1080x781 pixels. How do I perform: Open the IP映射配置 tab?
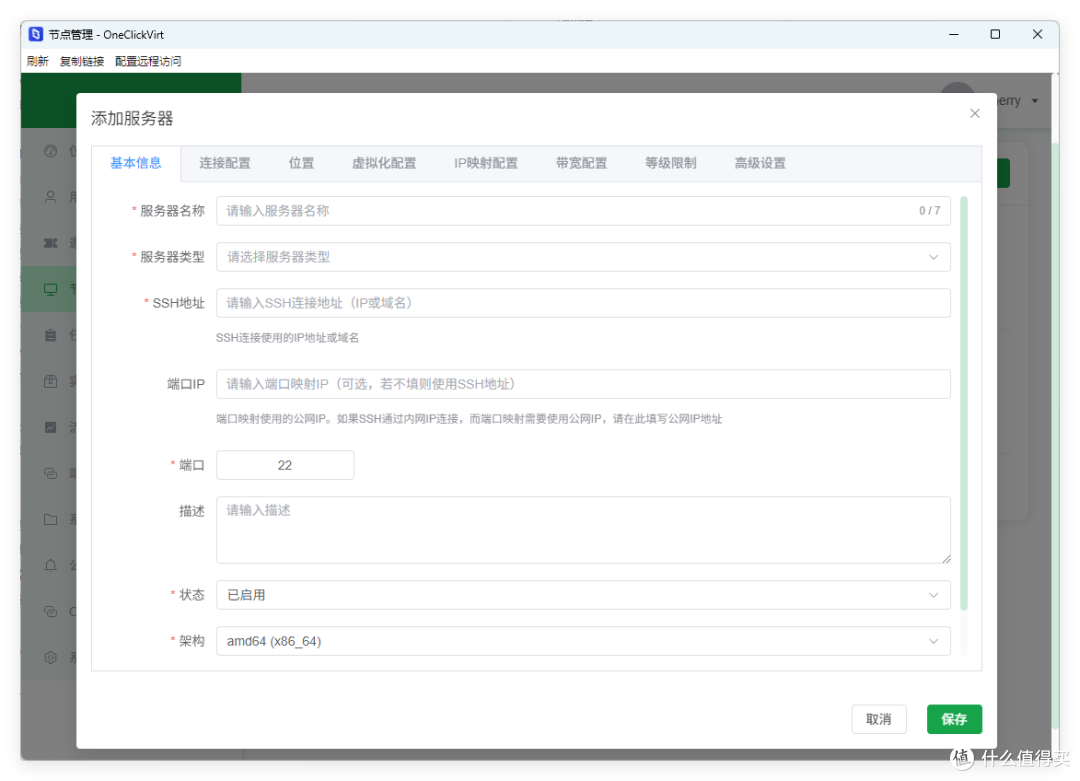(x=486, y=163)
